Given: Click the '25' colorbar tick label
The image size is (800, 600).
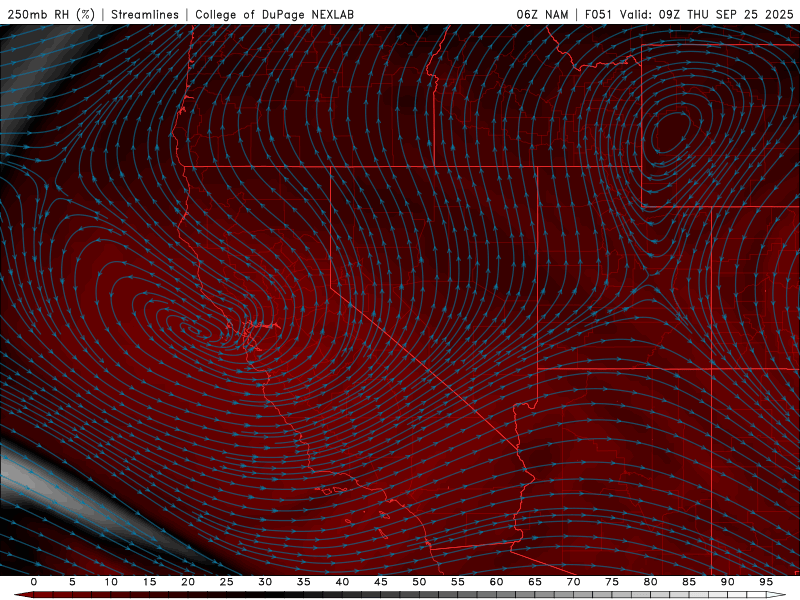Looking at the screenshot, I should 227,582.
